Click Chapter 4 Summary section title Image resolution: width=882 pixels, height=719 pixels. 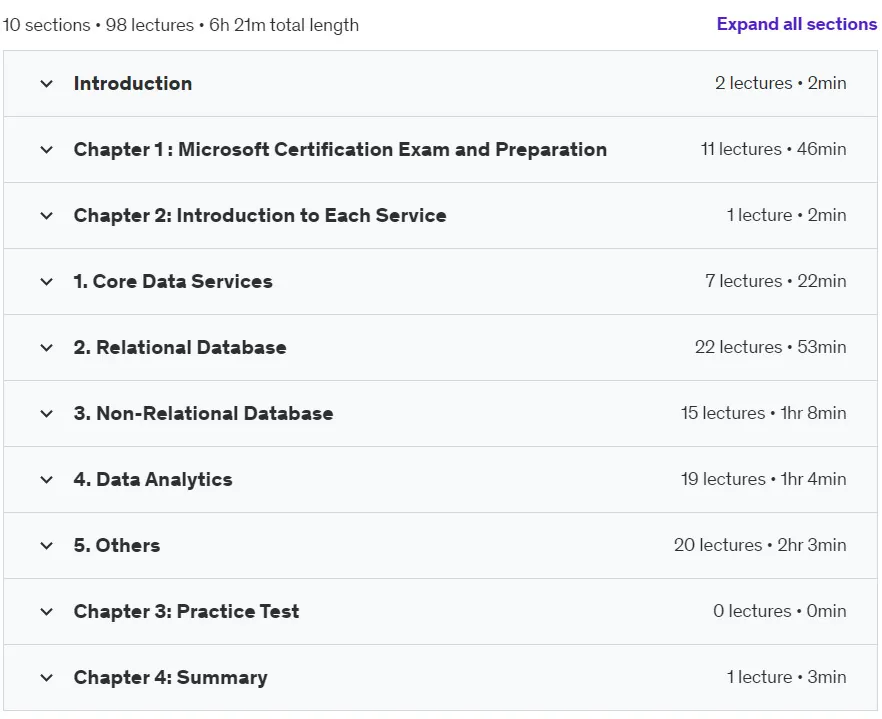tap(170, 677)
